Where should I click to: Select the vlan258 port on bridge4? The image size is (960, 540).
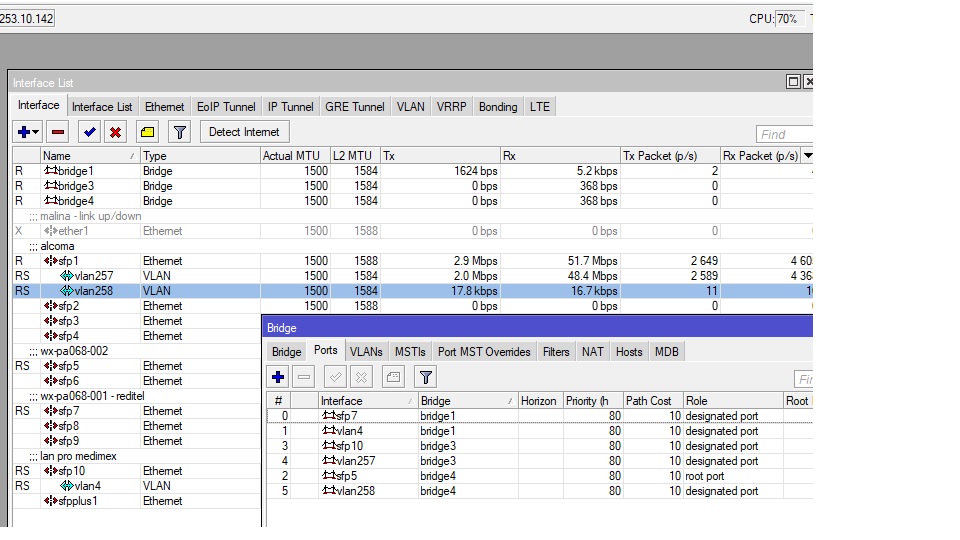pyautogui.click(x=539, y=491)
